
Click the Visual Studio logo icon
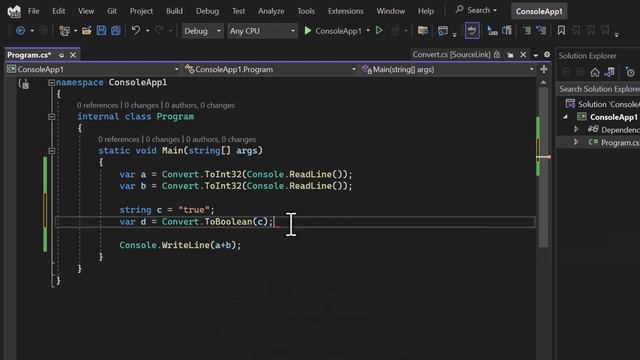point(14,11)
